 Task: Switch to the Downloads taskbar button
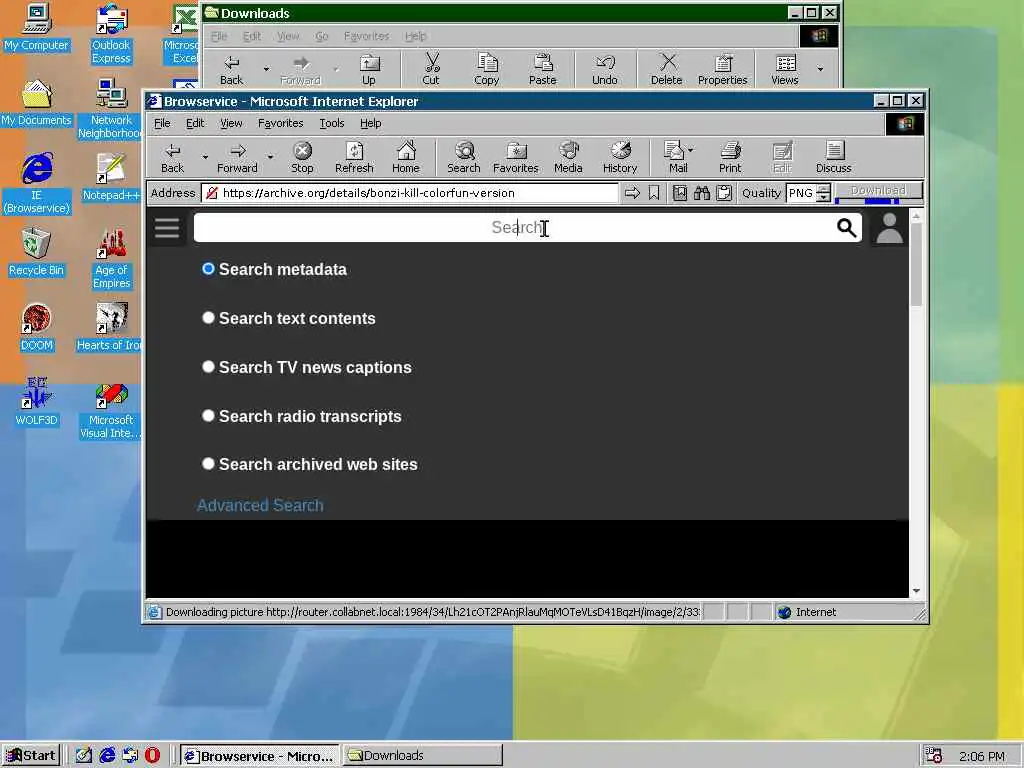423,756
